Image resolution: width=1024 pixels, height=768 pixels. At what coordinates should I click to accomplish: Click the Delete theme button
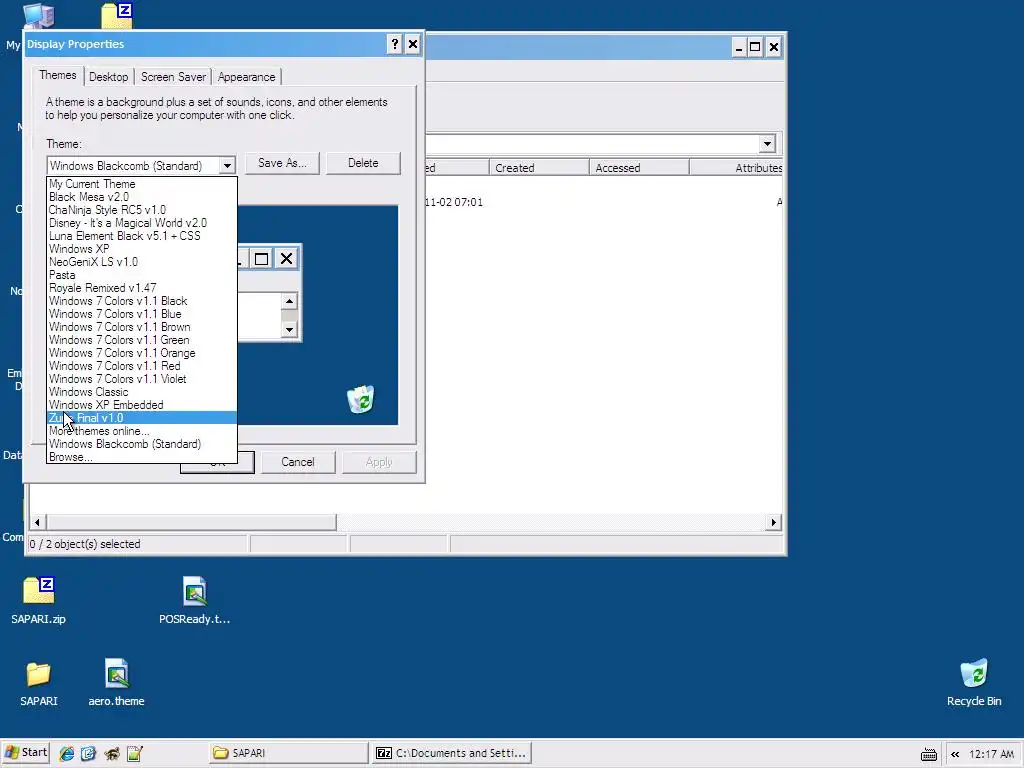[x=363, y=163]
